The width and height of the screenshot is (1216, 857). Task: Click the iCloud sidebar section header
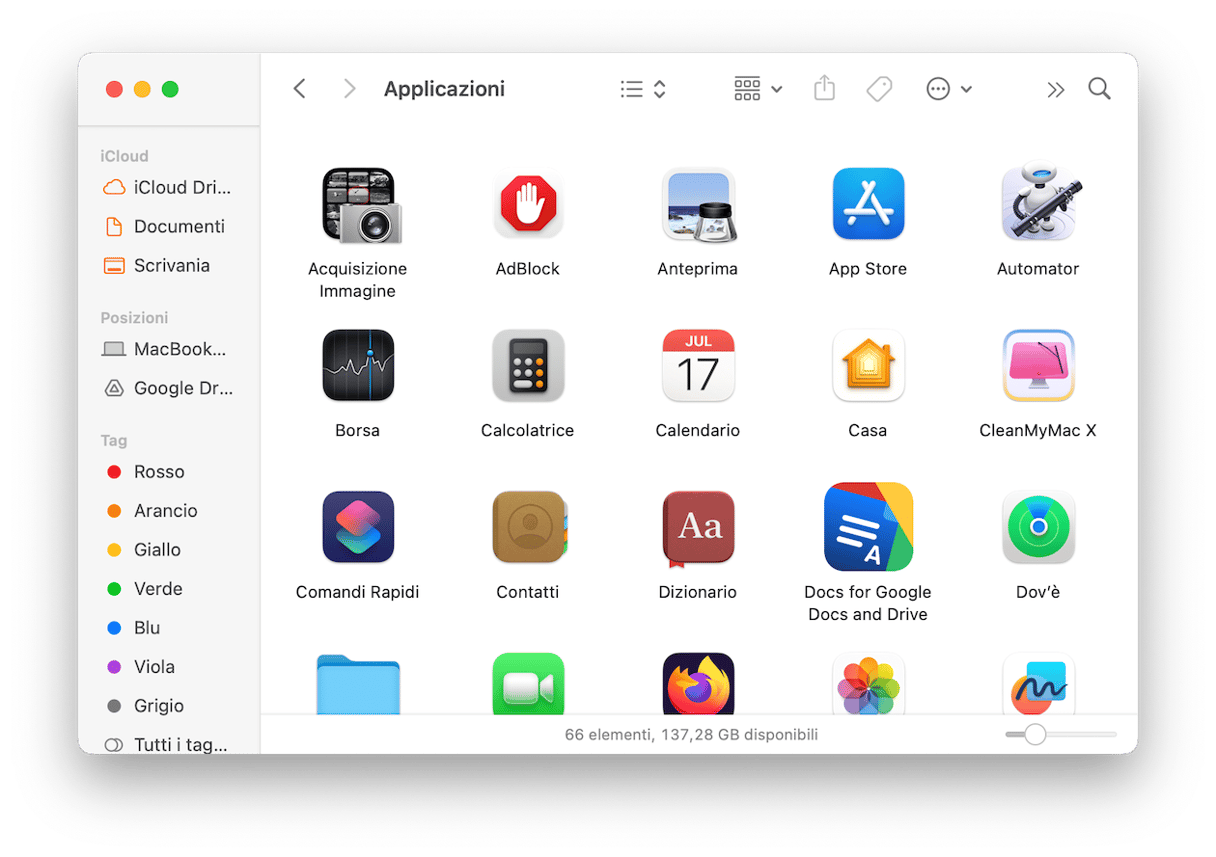(x=124, y=156)
